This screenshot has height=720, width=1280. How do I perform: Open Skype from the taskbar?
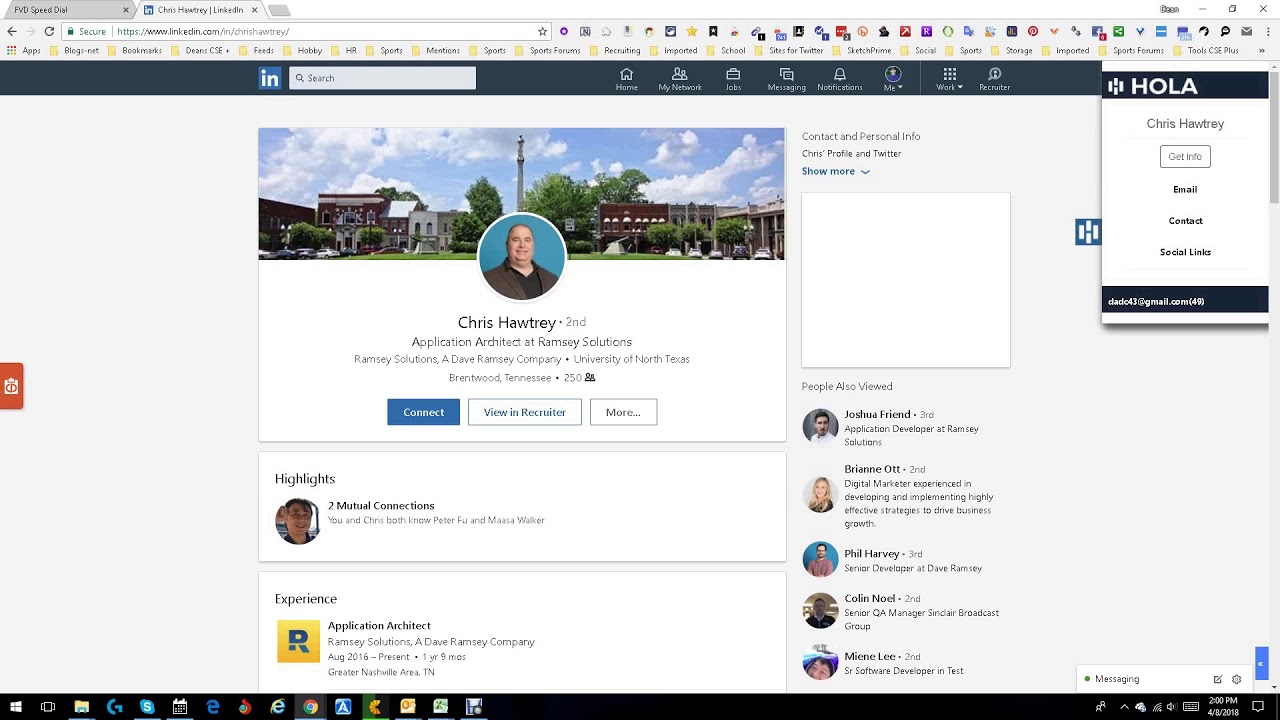(x=147, y=707)
